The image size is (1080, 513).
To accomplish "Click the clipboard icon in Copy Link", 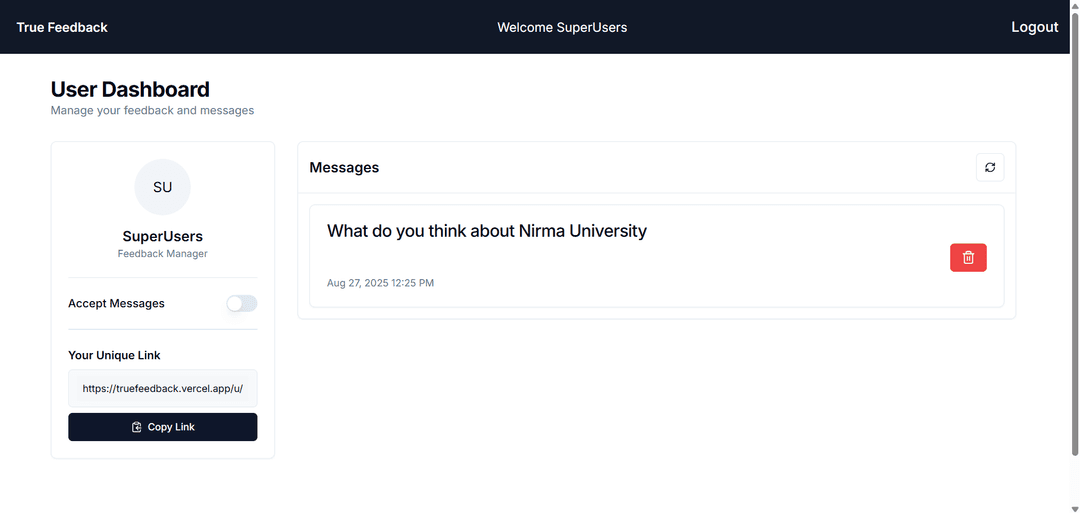I will coord(137,427).
